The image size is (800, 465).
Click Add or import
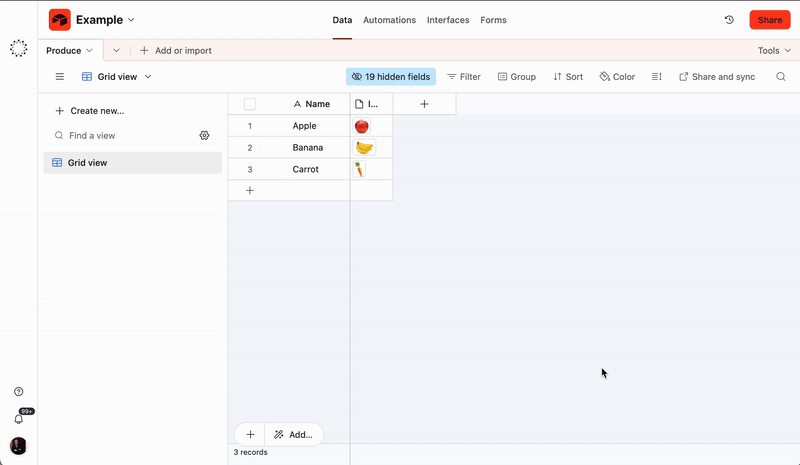point(175,50)
